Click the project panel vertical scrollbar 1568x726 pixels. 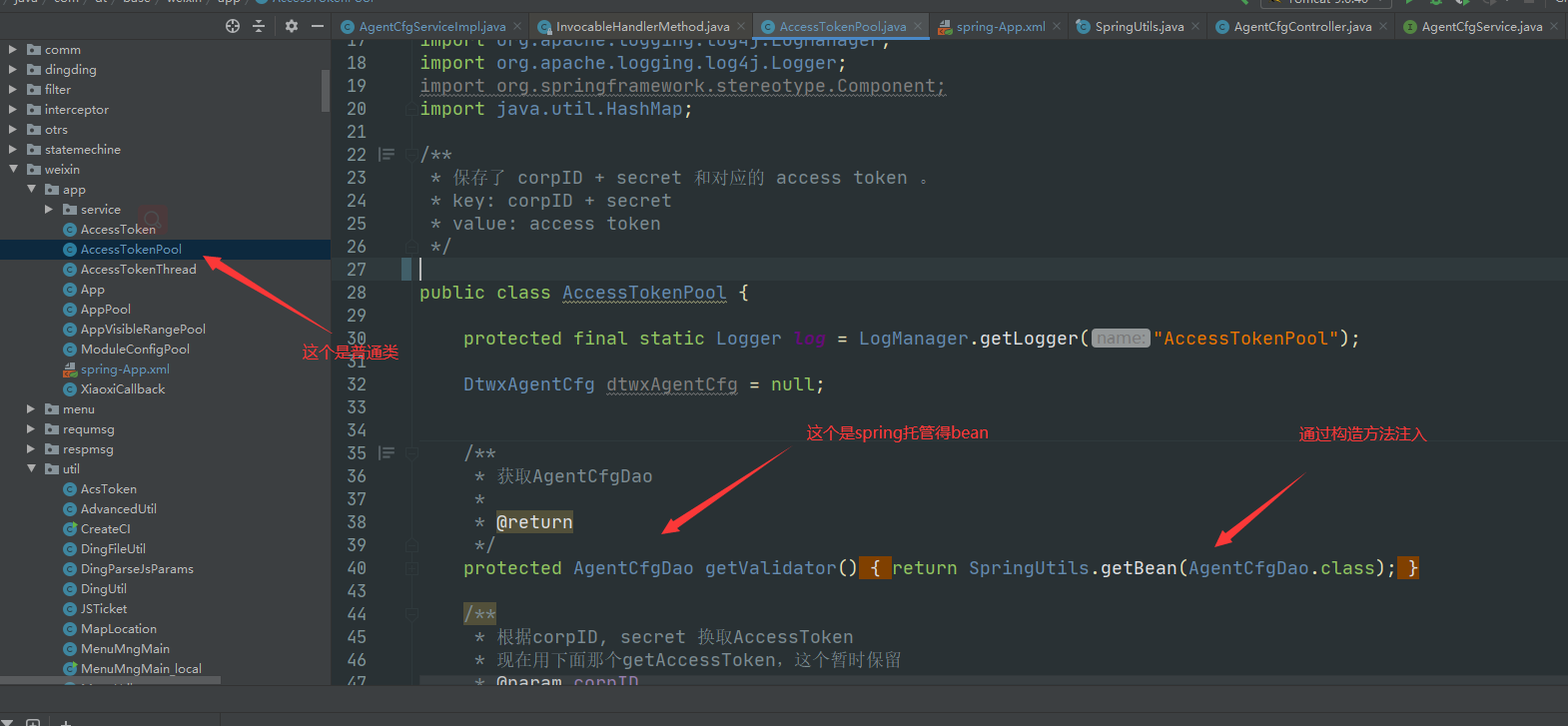pyautogui.click(x=326, y=91)
